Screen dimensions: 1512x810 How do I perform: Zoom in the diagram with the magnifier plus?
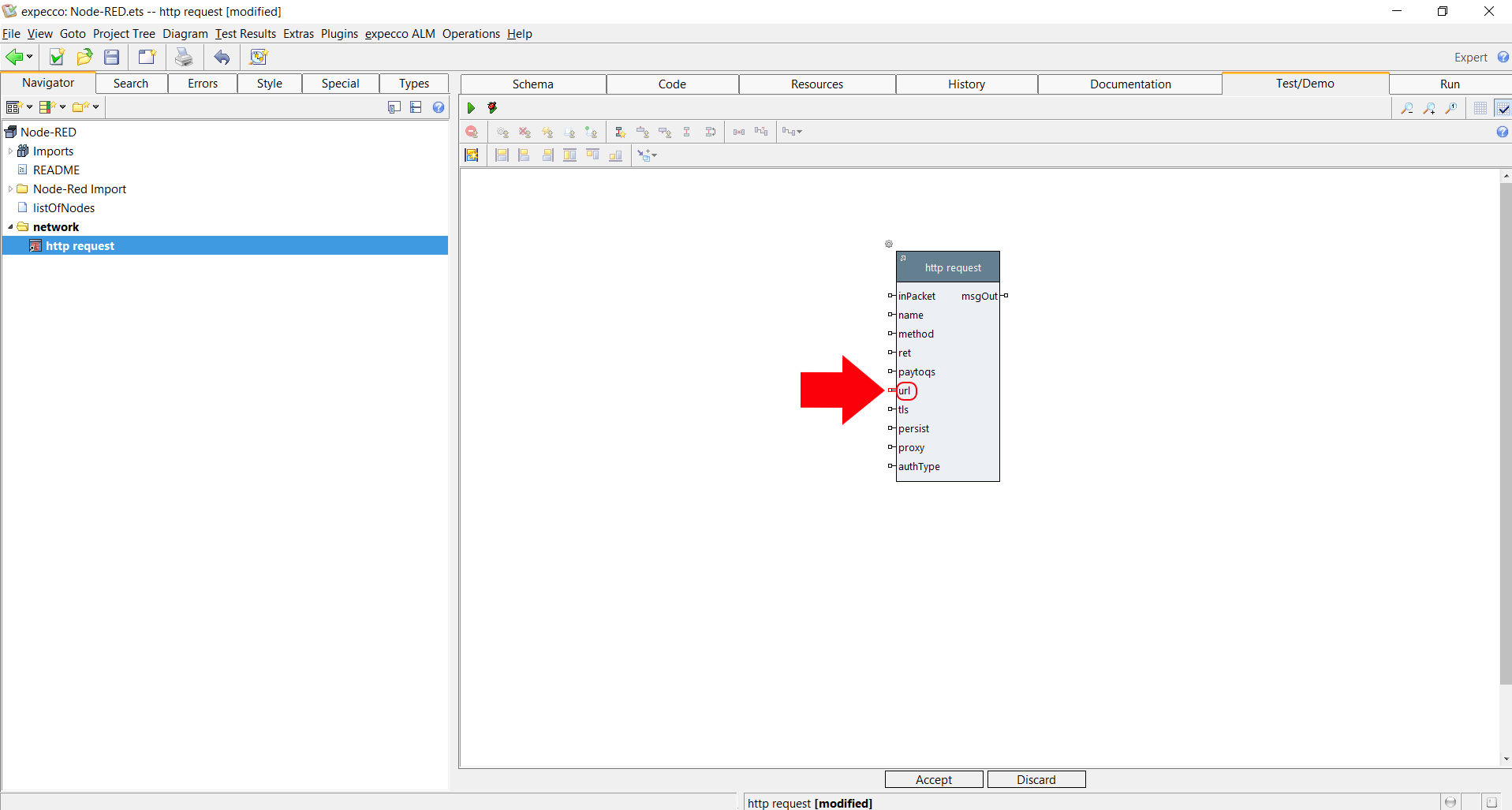click(x=1428, y=108)
